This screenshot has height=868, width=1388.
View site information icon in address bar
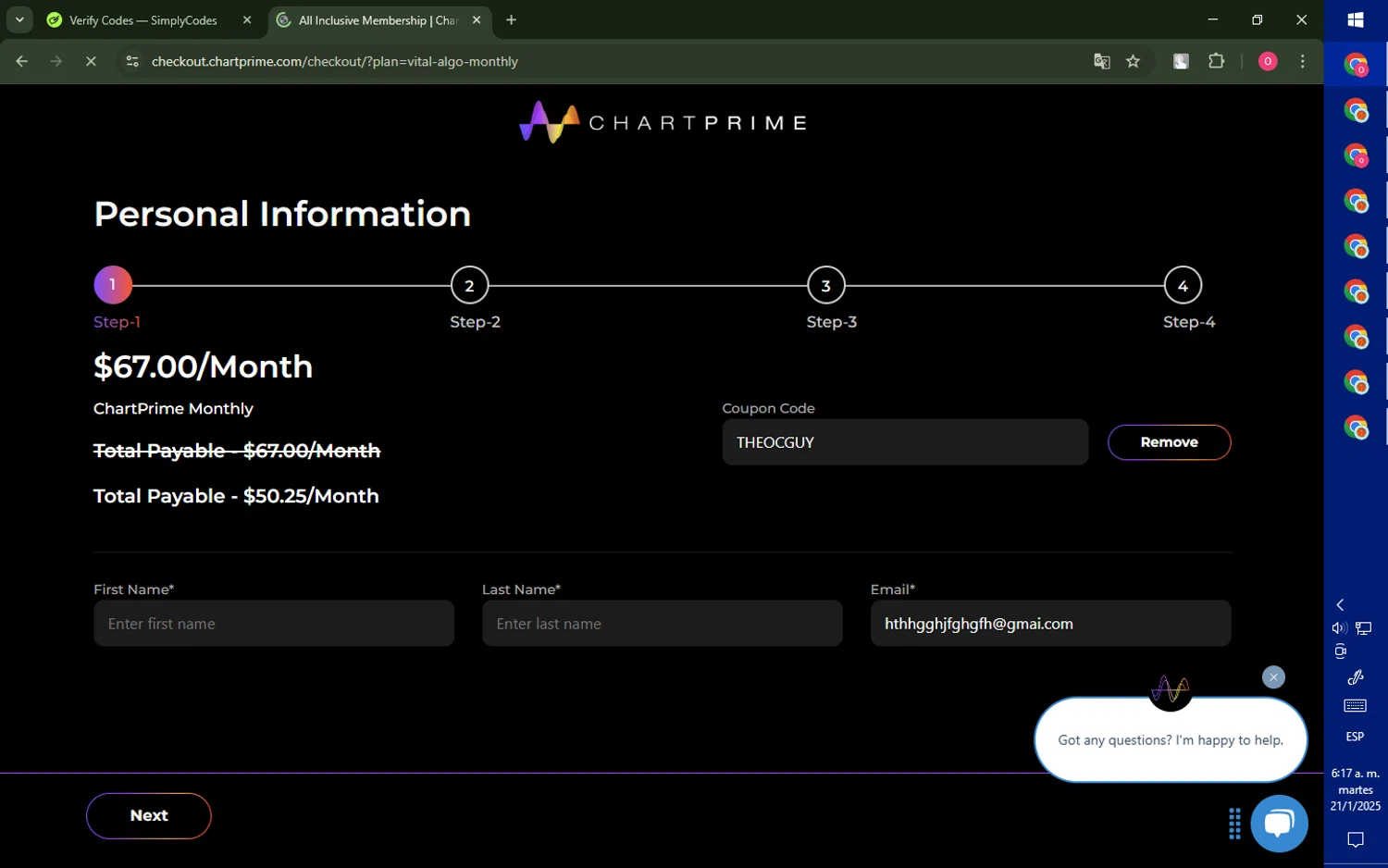pyautogui.click(x=132, y=61)
